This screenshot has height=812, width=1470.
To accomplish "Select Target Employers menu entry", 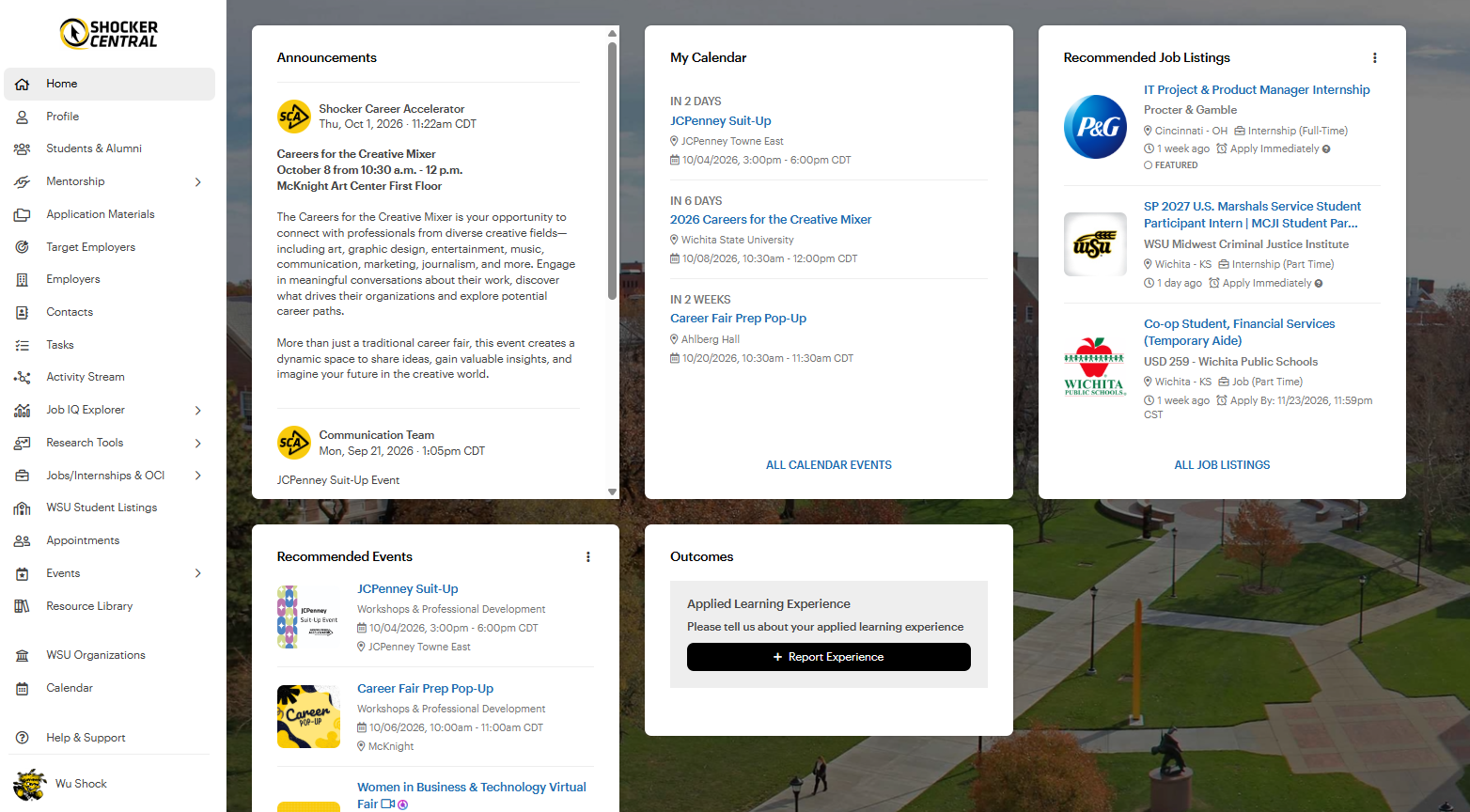I will click(110, 247).
